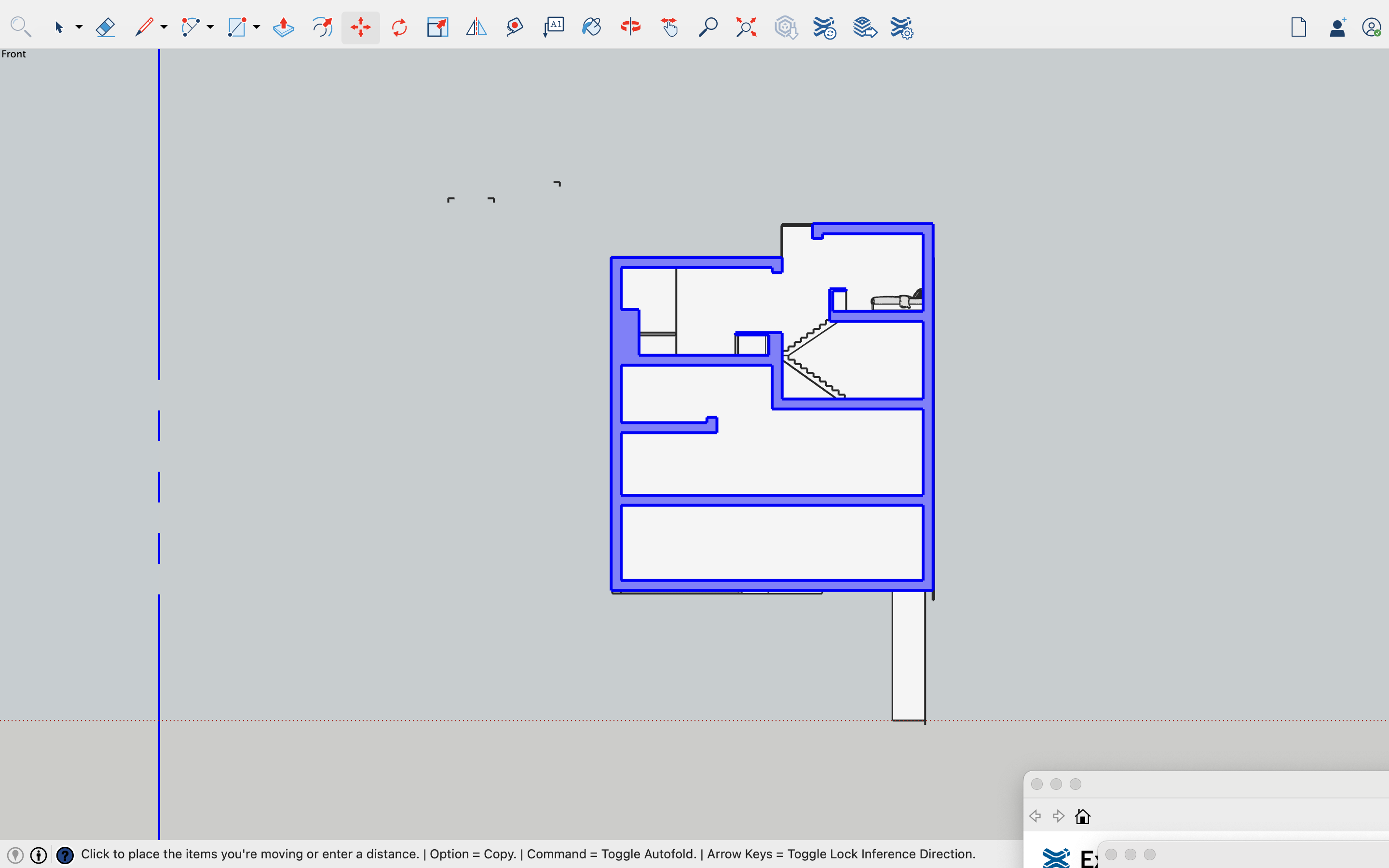The width and height of the screenshot is (1389, 868).
Task: Open the model credits info icon
Action: click(39, 855)
